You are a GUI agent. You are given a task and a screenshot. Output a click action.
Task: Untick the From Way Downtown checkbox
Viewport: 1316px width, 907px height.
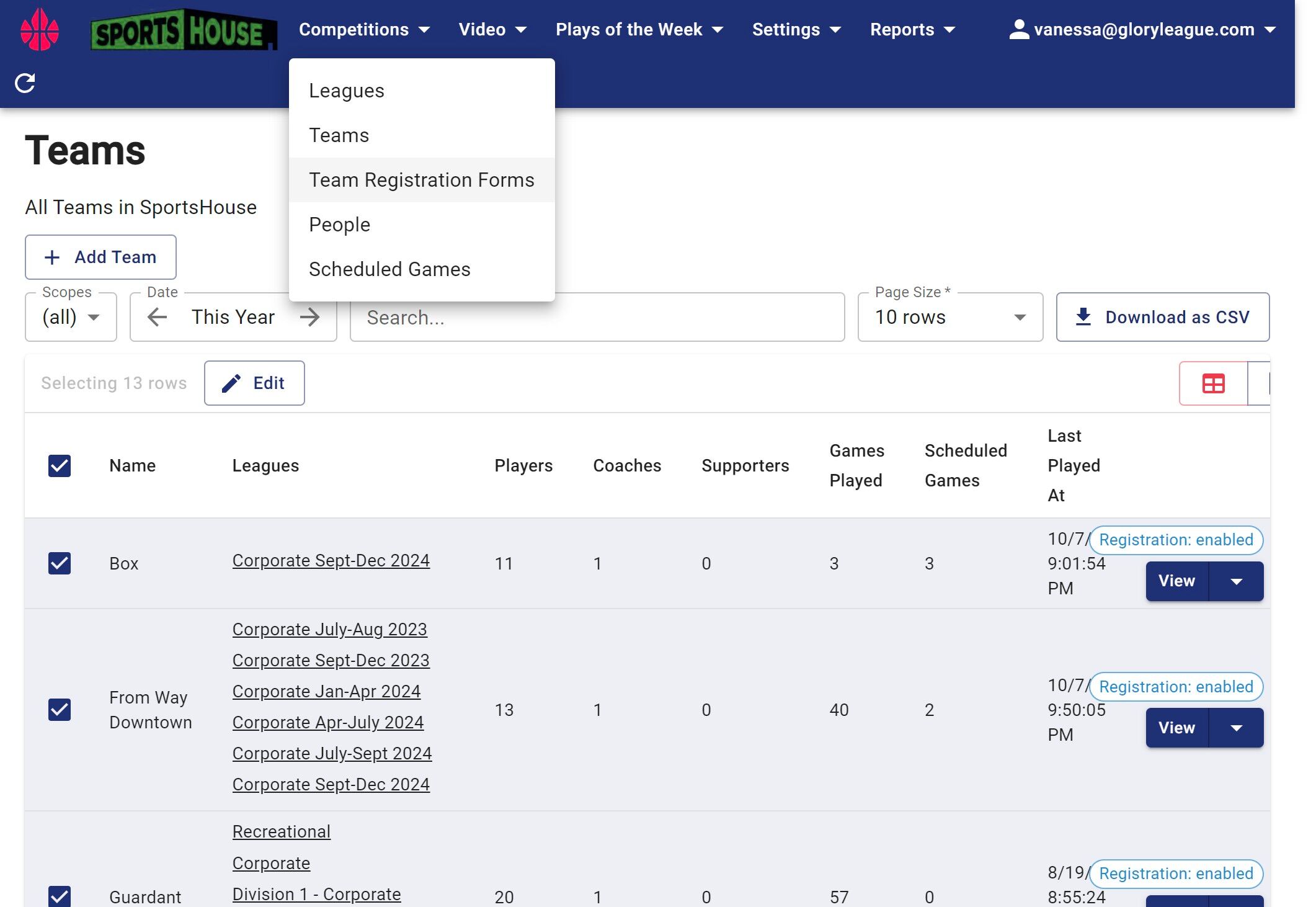(x=60, y=710)
